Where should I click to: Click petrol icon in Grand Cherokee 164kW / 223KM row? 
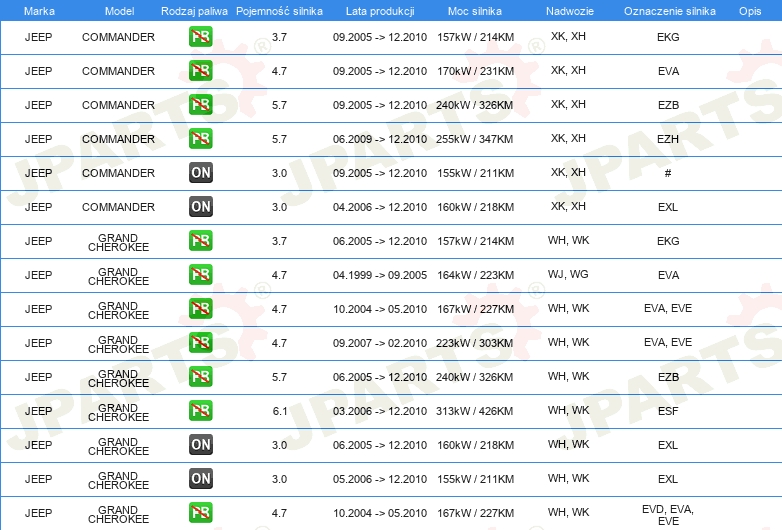click(200, 274)
